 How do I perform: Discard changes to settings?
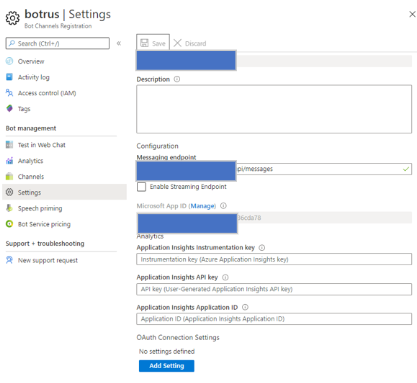coord(190,43)
